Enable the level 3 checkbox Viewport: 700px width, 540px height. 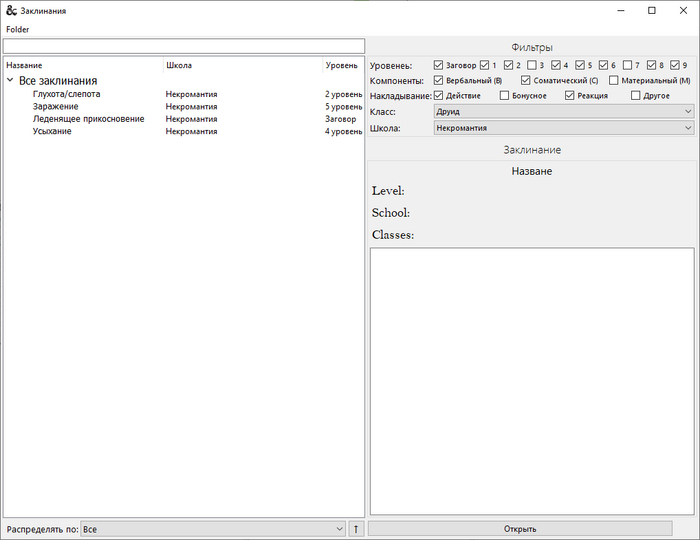[533, 65]
